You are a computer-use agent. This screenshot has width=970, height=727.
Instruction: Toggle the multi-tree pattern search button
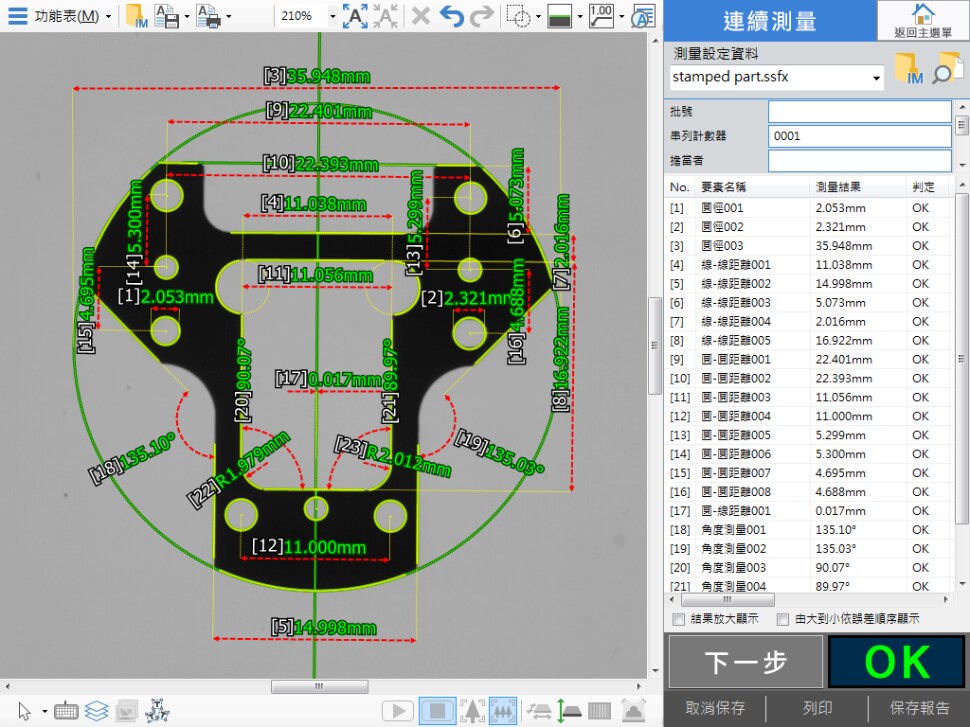[x=503, y=711]
